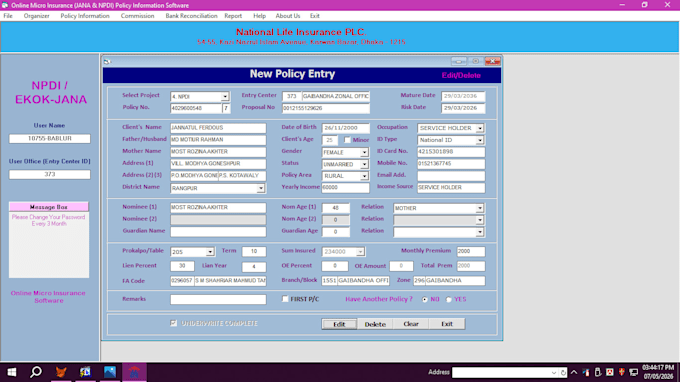Toggle the Minor checkbox

(x=347, y=140)
